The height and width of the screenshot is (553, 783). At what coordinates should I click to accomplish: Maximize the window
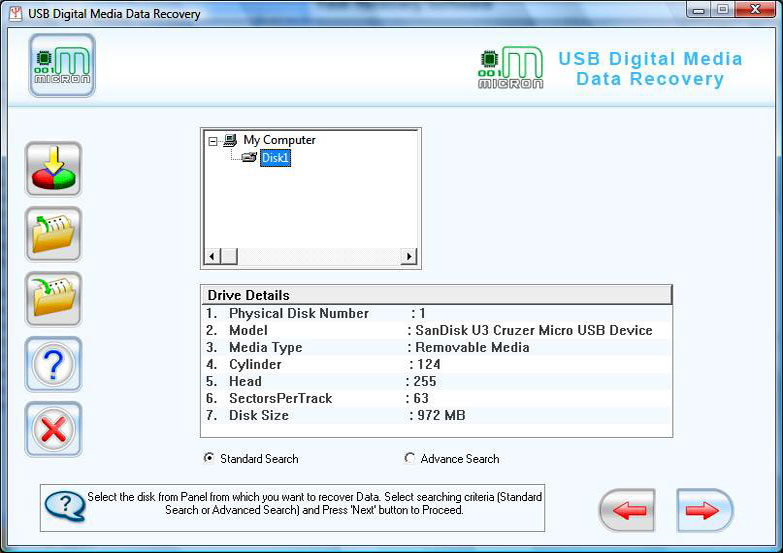(x=722, y=9)
